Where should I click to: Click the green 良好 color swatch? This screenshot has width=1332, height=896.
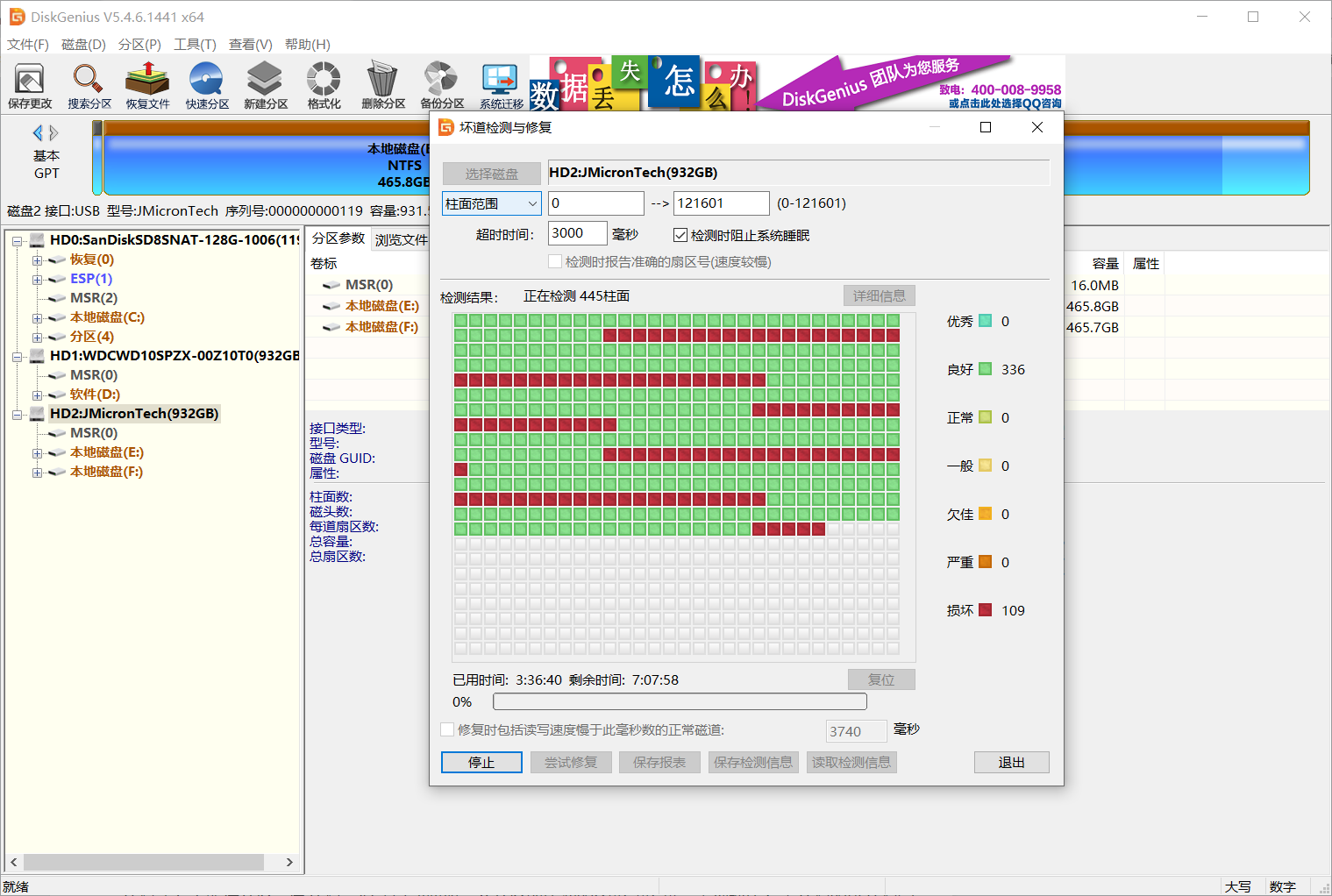pos(985,369)
